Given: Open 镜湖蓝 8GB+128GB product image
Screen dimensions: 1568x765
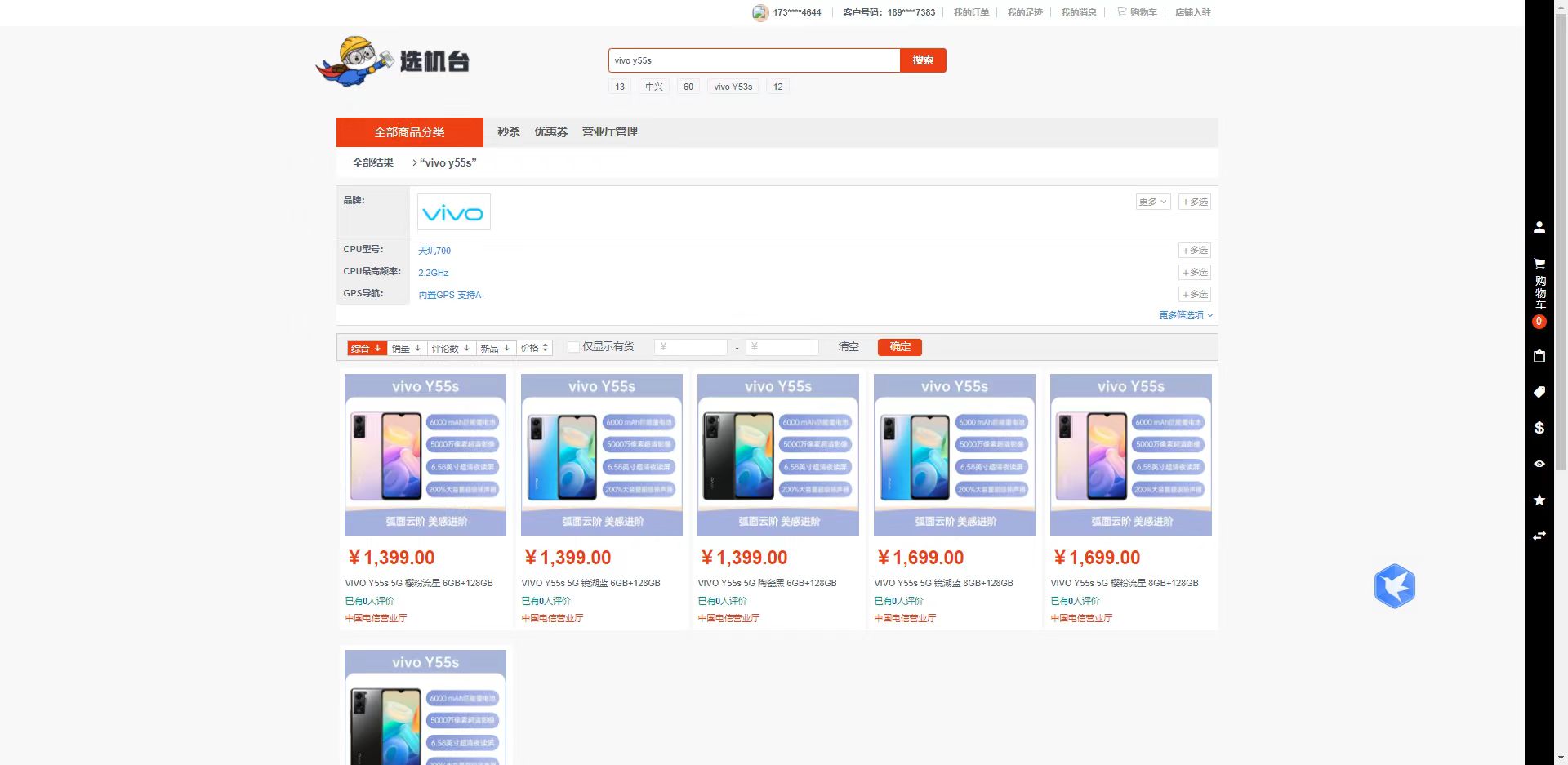Looking at the screenshot, I should pyautogui.click(x=955, y=455).
